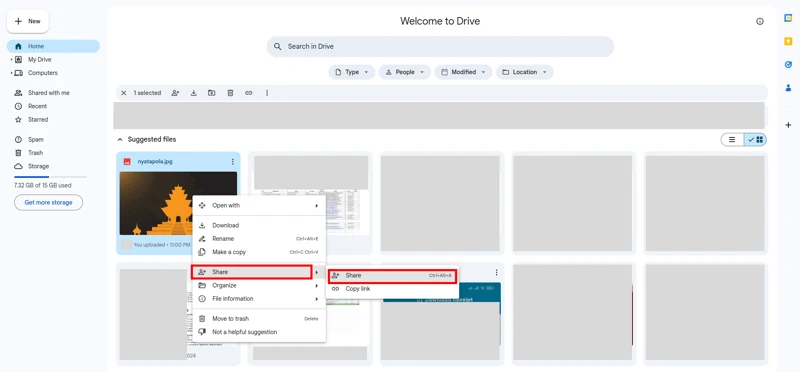
Task: Choose Make a copy in context menu
Action: pos(259,252)
